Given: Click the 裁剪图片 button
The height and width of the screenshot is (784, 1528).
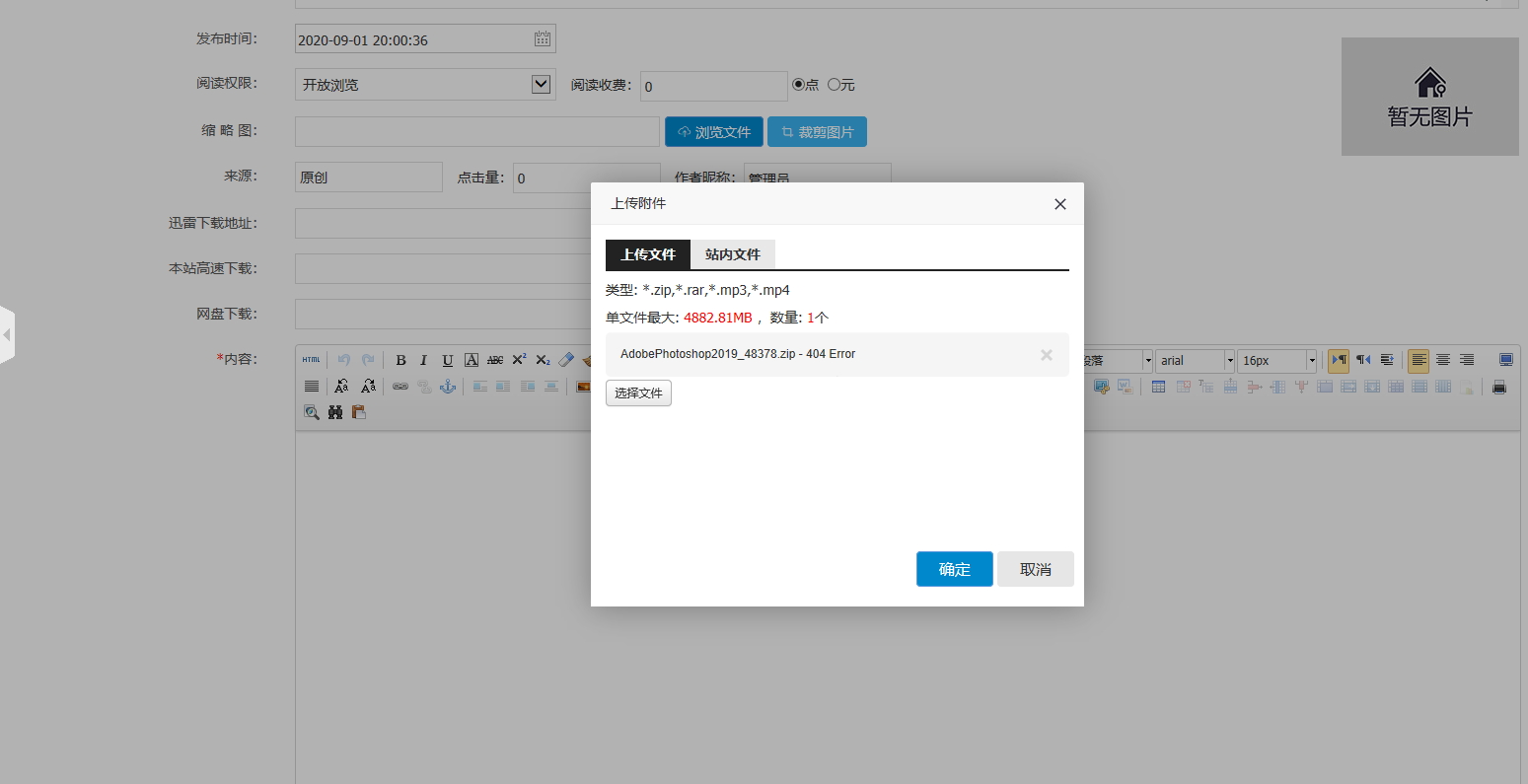Looking at the screenshot, I should tap(817, 131).
